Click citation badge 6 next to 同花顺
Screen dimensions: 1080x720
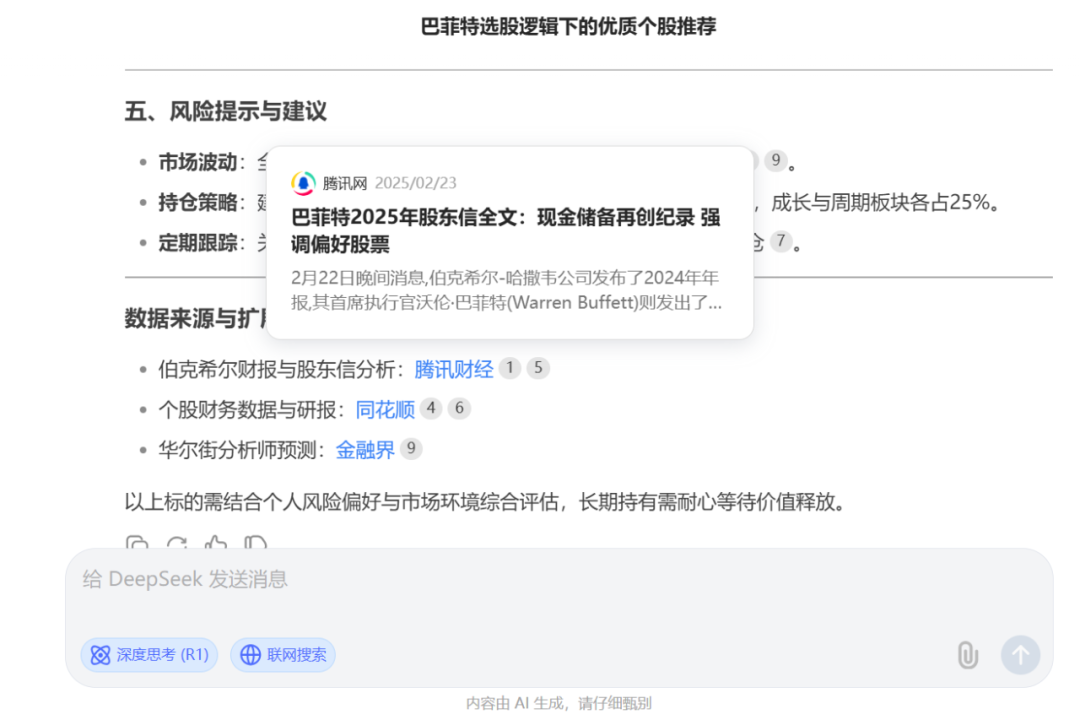[459, 408]
